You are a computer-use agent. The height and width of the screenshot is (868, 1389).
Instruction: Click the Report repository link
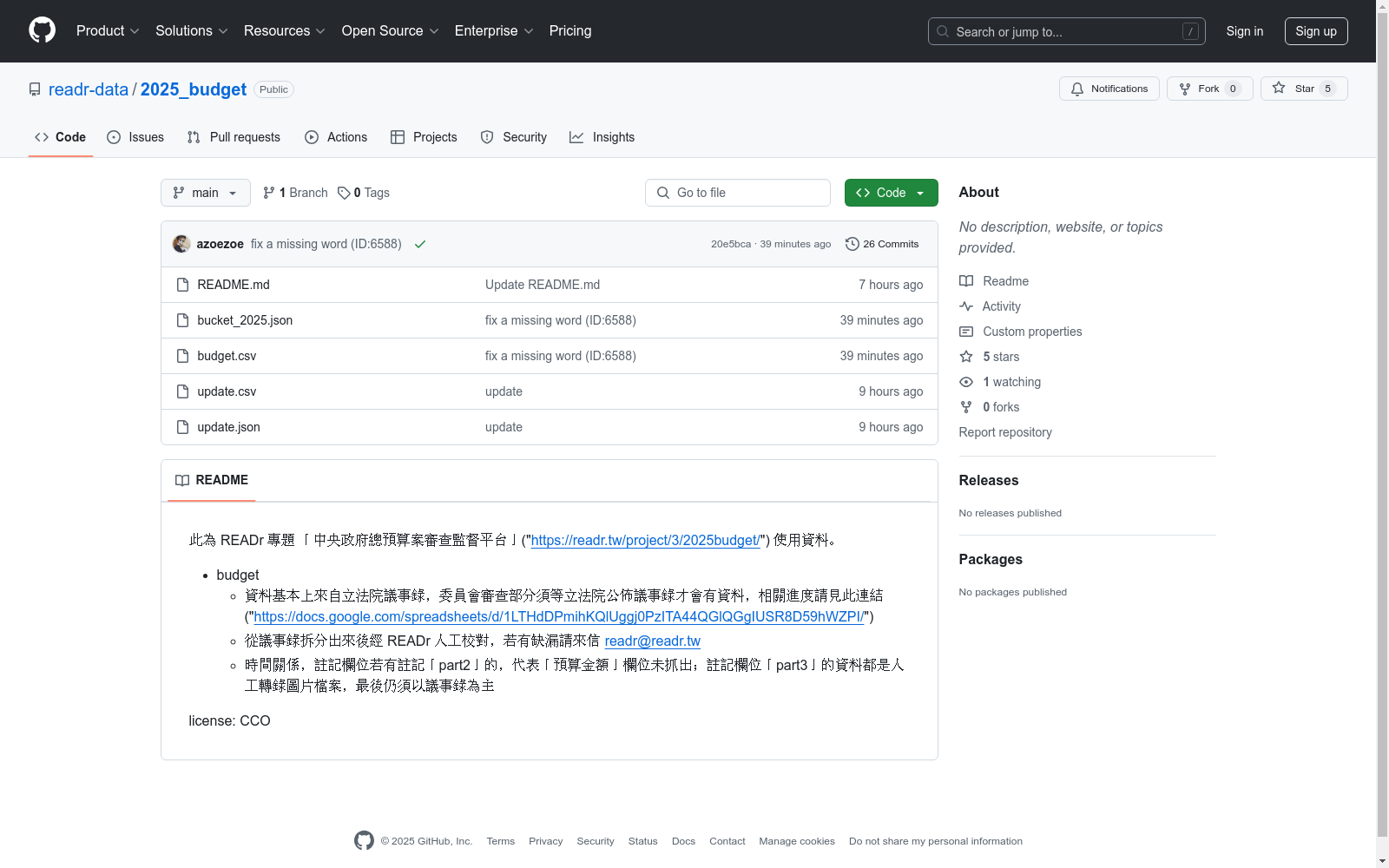1005,432
